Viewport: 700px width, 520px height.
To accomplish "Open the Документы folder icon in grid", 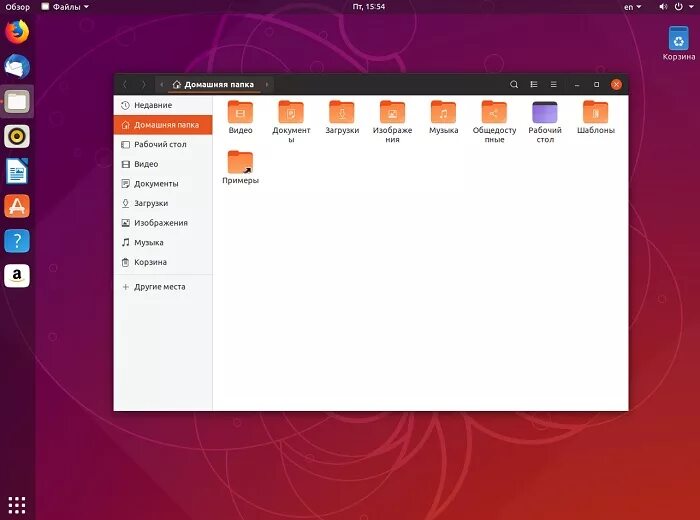I will click(291, 112).
